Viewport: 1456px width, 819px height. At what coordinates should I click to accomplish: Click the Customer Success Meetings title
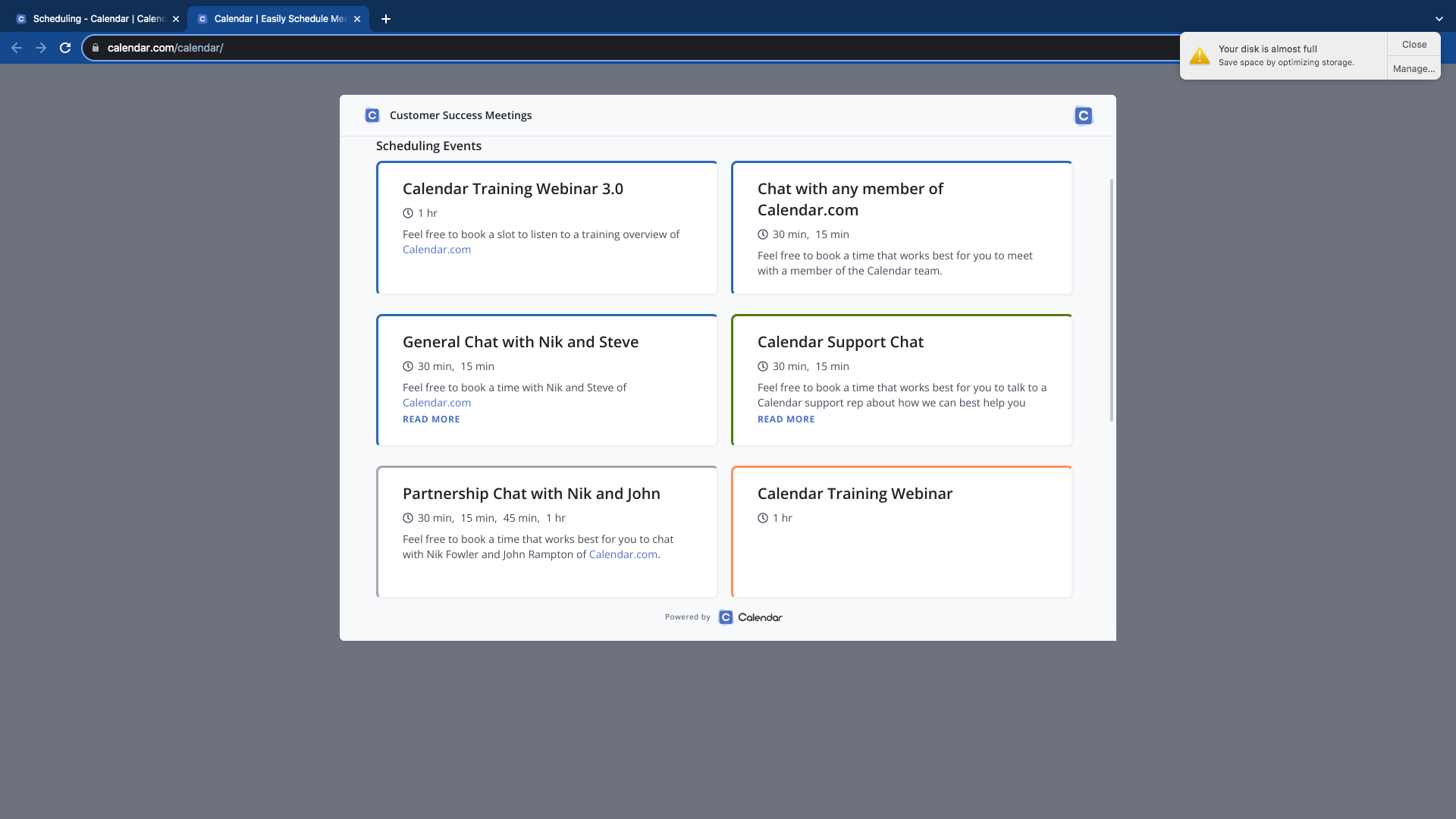[460, 115]
